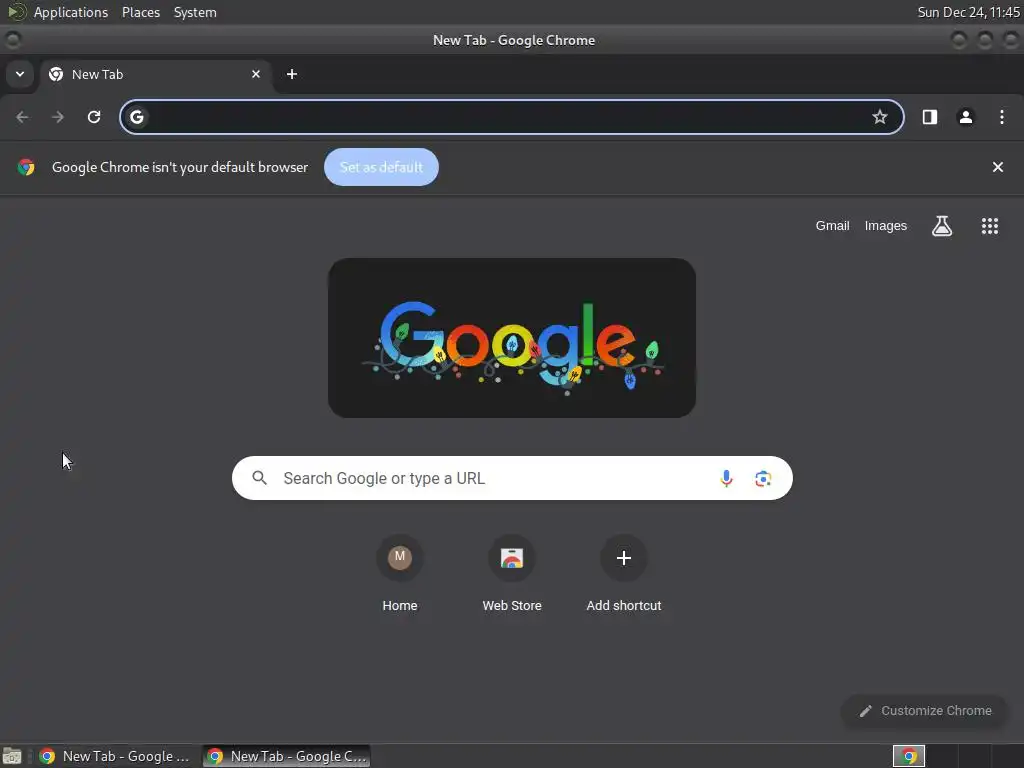The height and width of the screenshot is (768, 1024).
Task: Click the Web Store label text
Action: pyautogui.click(x=512, y=605)
